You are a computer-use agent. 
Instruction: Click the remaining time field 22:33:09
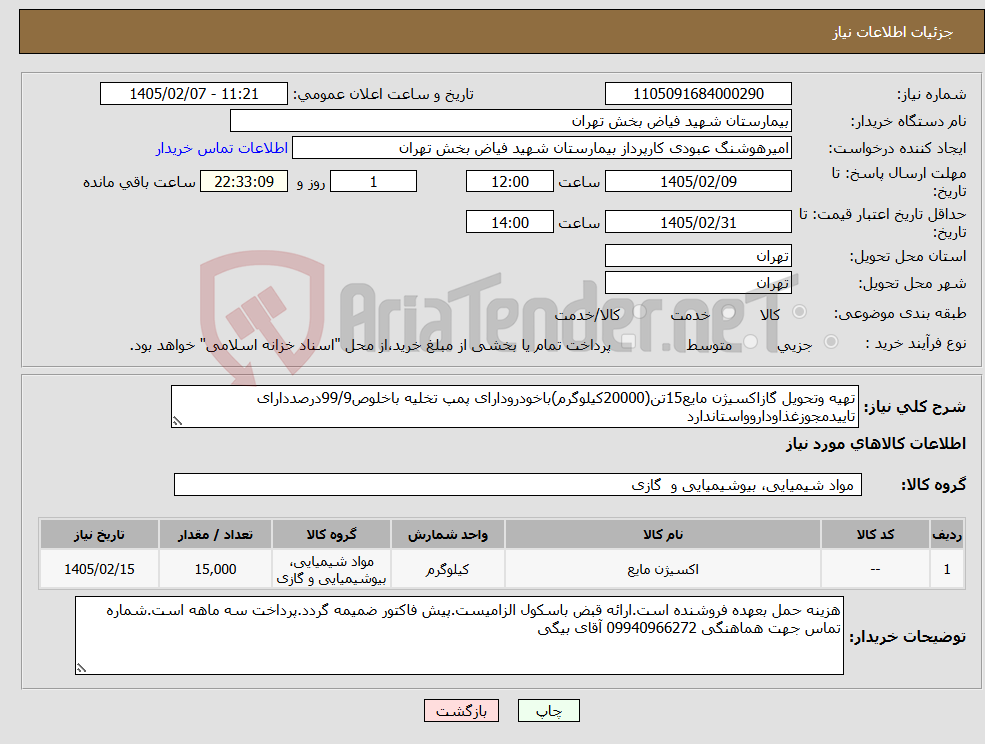coord(244,182)
